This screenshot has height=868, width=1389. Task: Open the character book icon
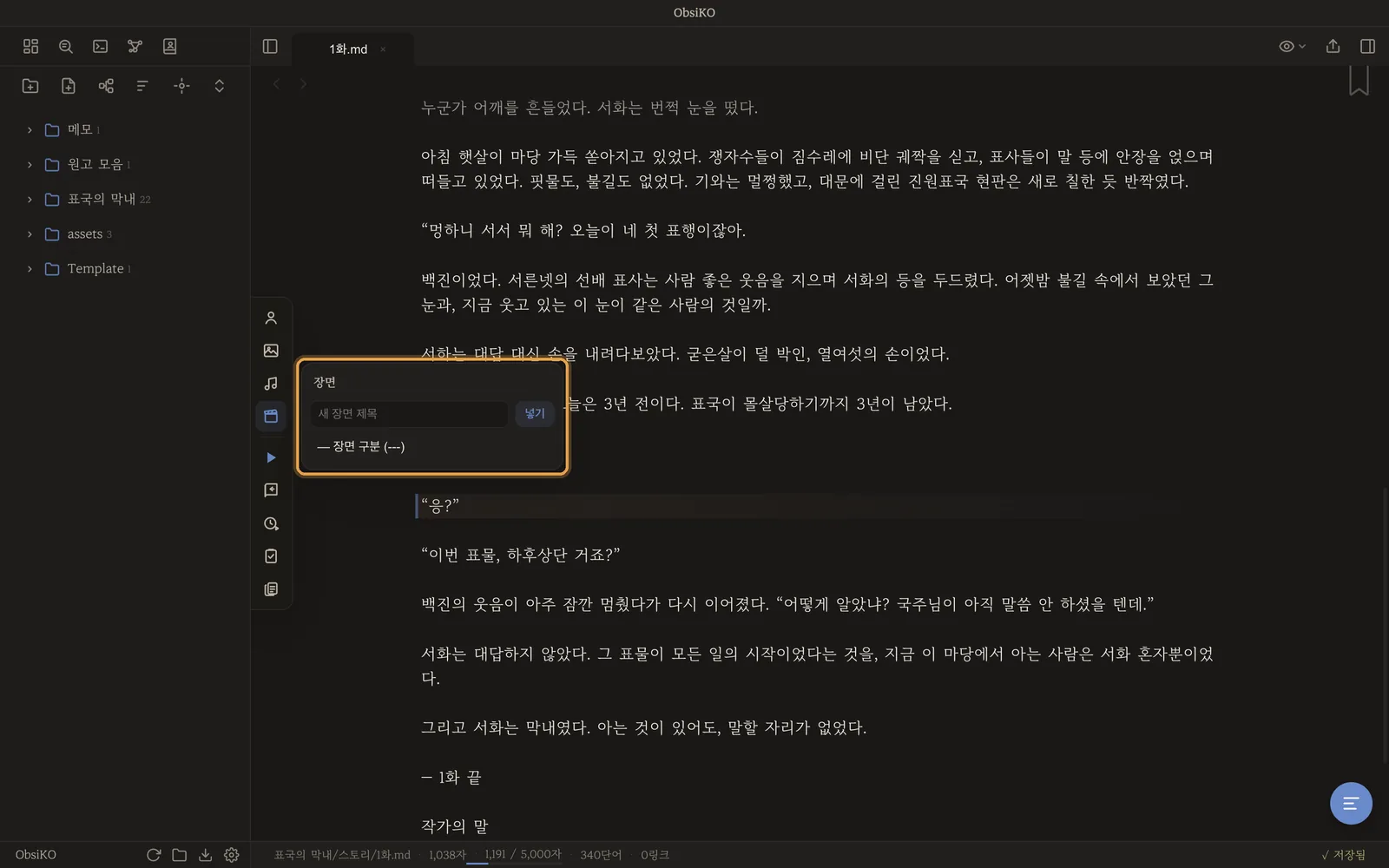(x=169, y=46)
